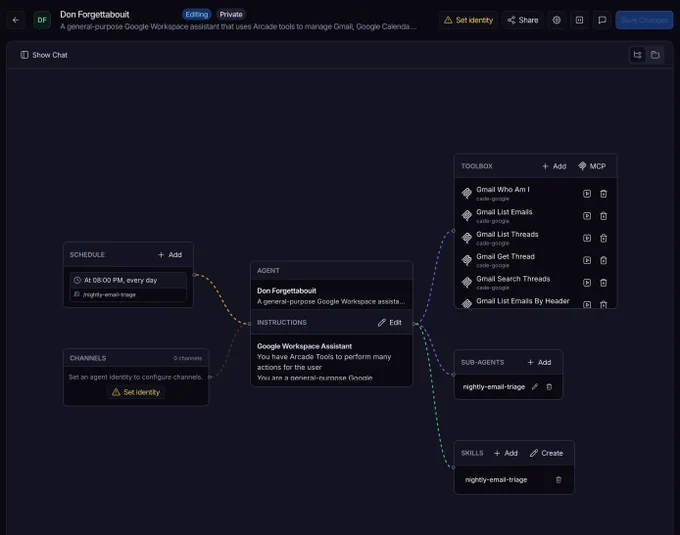Edit the nightly-email-triage sub-agent pencil icon
The width and height of the screenshot is (680, 535).
click(535, 386)
